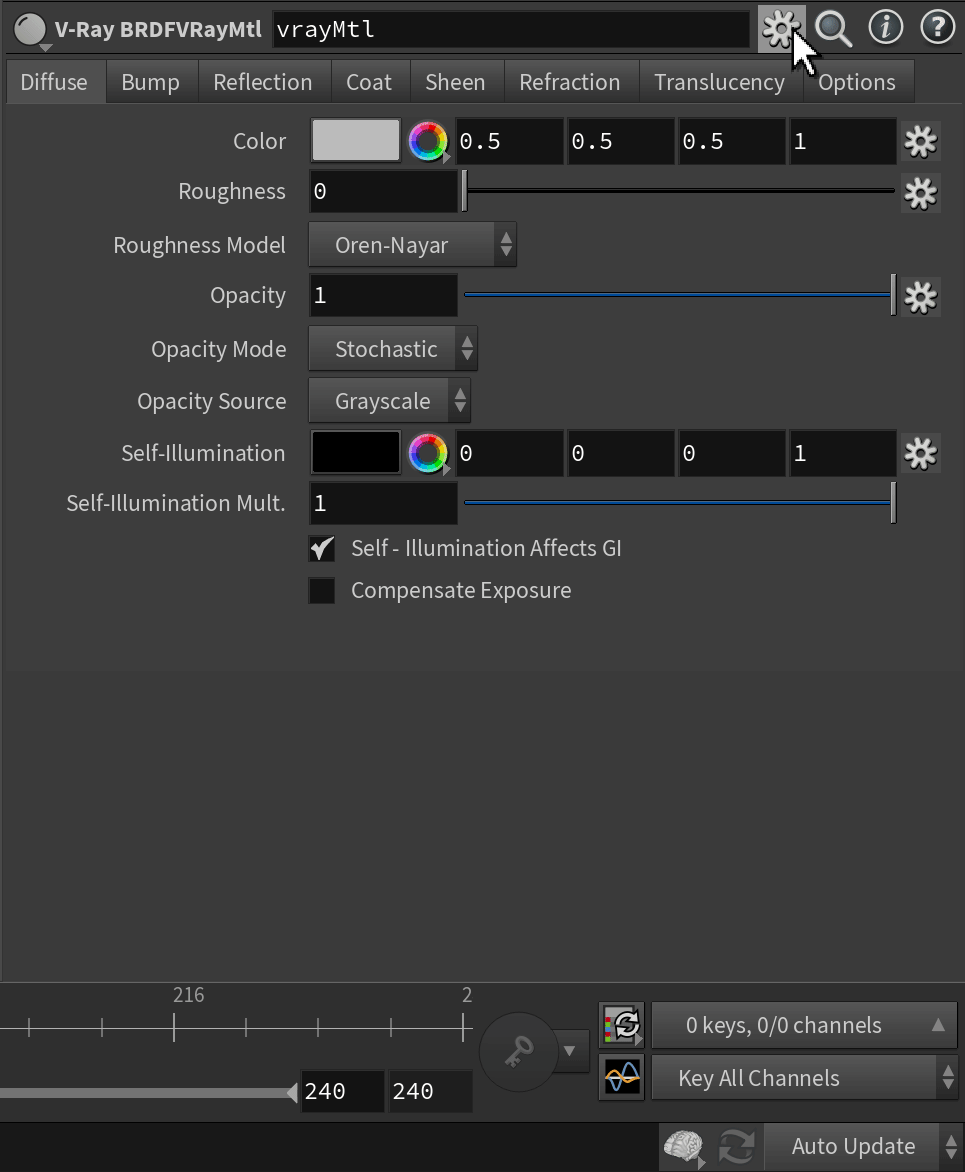Switch to the Translucency tab

719,82
